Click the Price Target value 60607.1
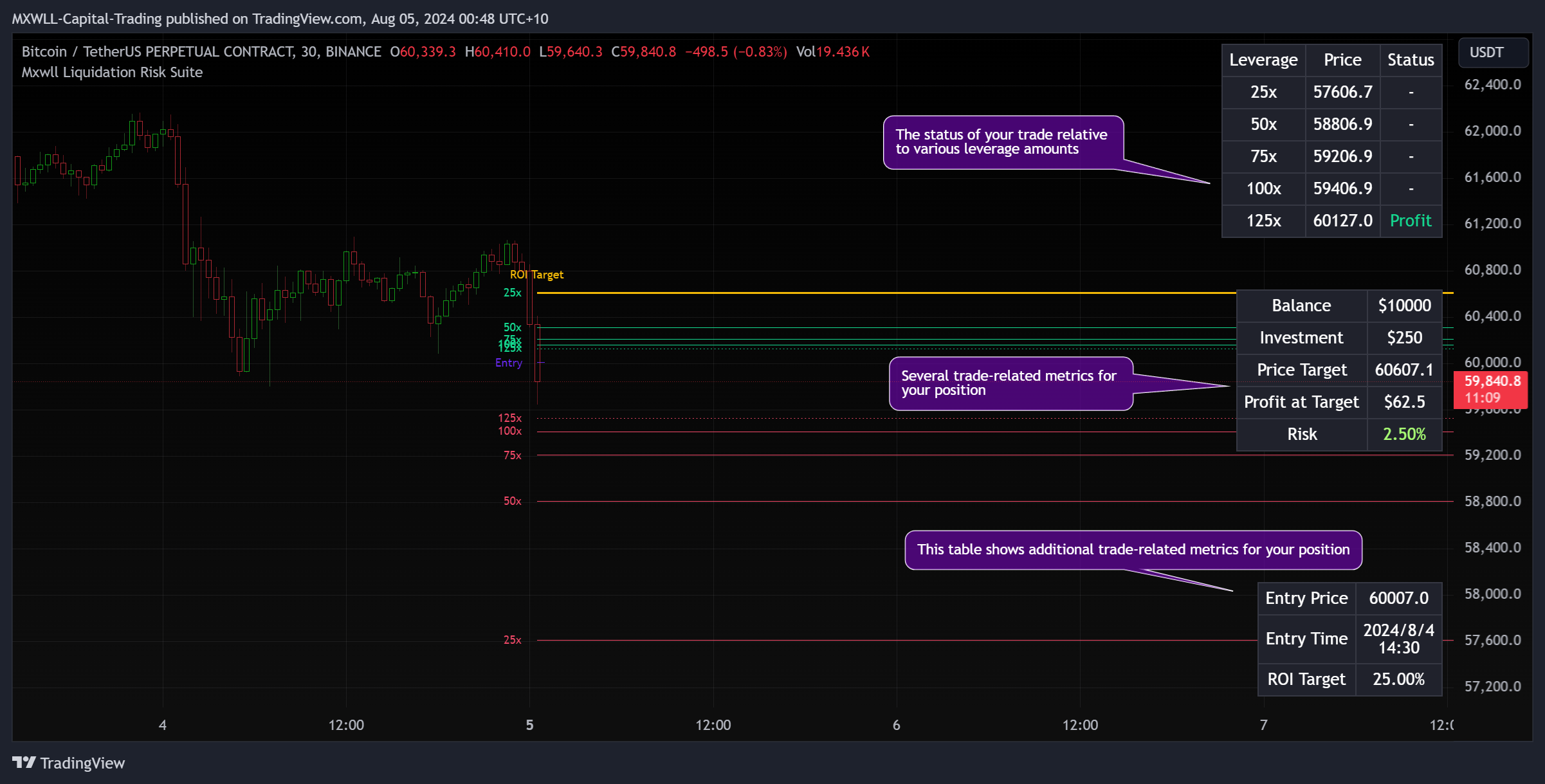This screenshot has height=784, width=1545. pos(1404,370)
